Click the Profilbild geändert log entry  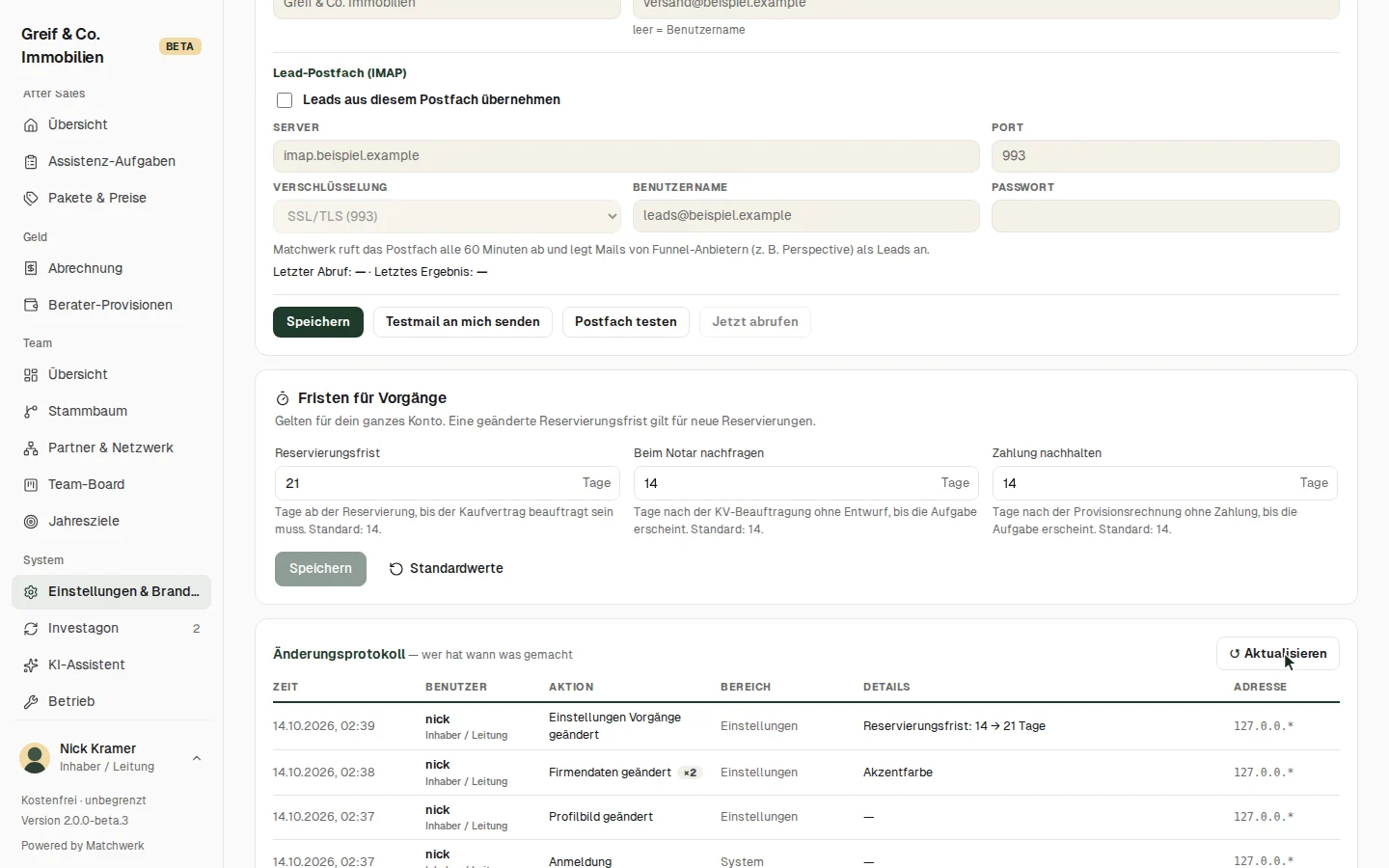(x=601, y=817)
